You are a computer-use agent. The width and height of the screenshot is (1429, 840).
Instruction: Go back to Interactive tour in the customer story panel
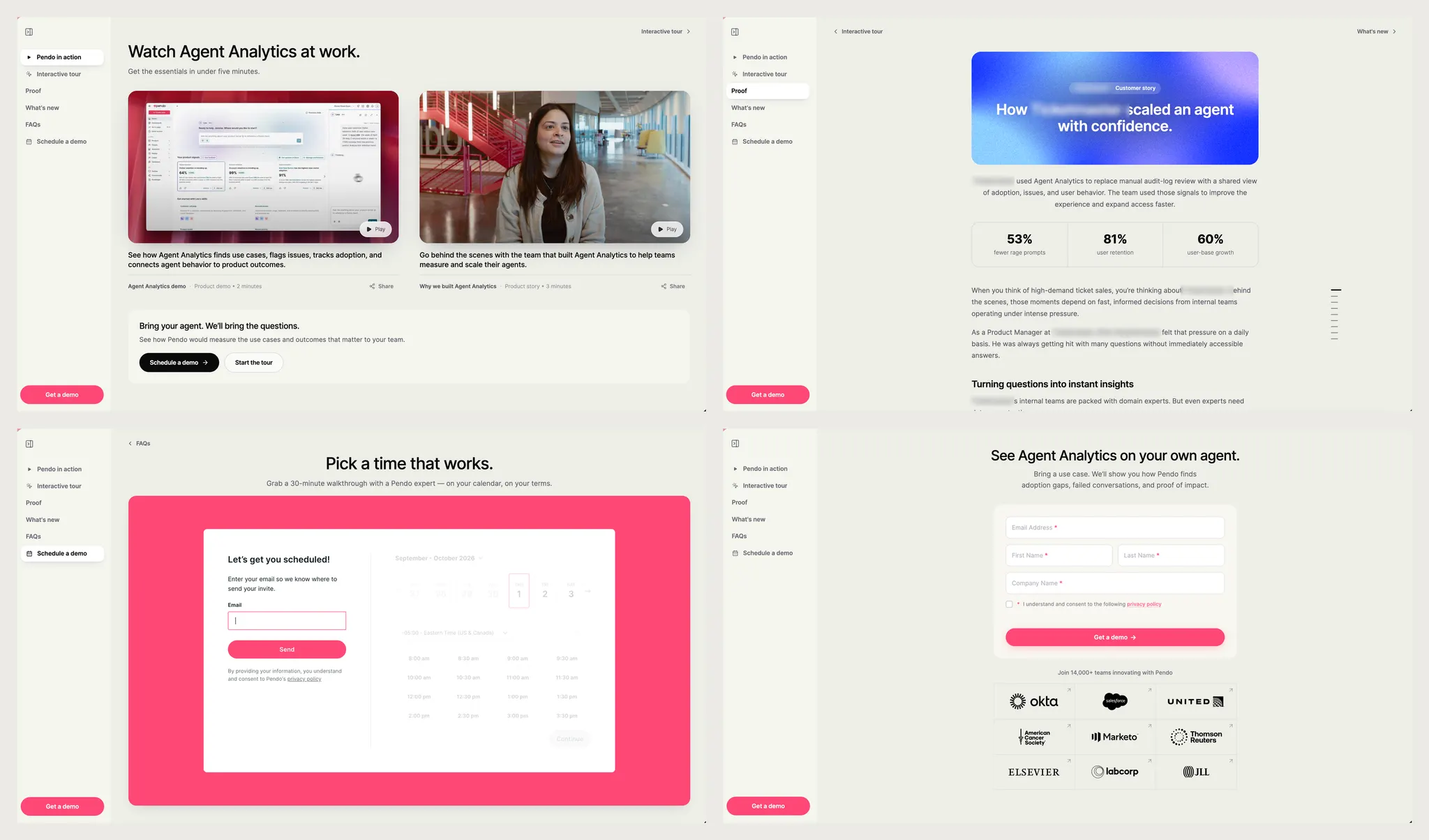click(858, 31)
